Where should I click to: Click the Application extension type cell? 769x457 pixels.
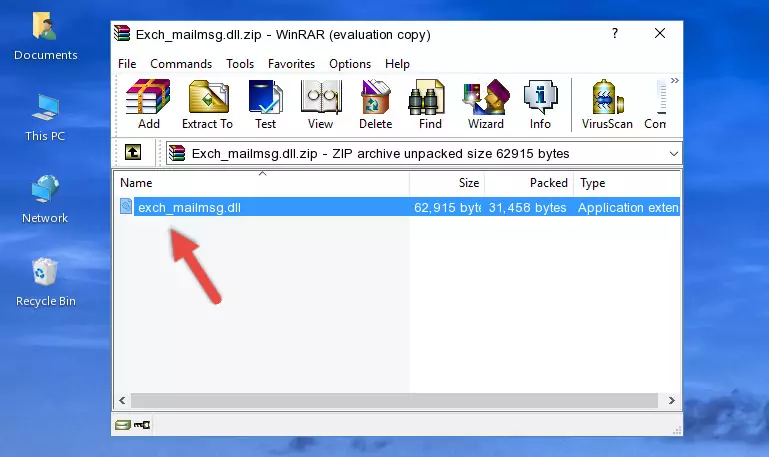point(628,207)
